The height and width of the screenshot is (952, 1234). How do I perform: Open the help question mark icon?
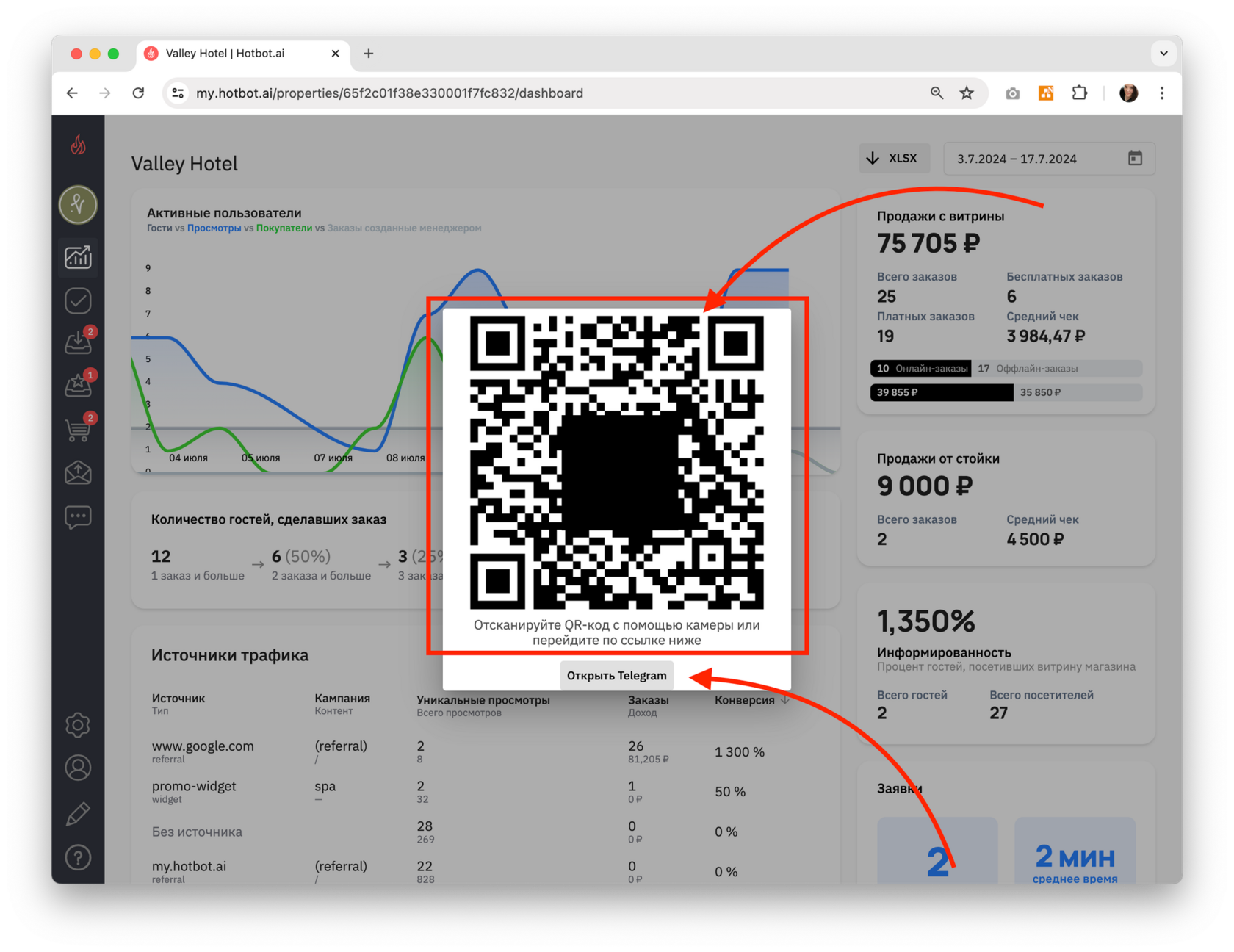coord(78,857)
